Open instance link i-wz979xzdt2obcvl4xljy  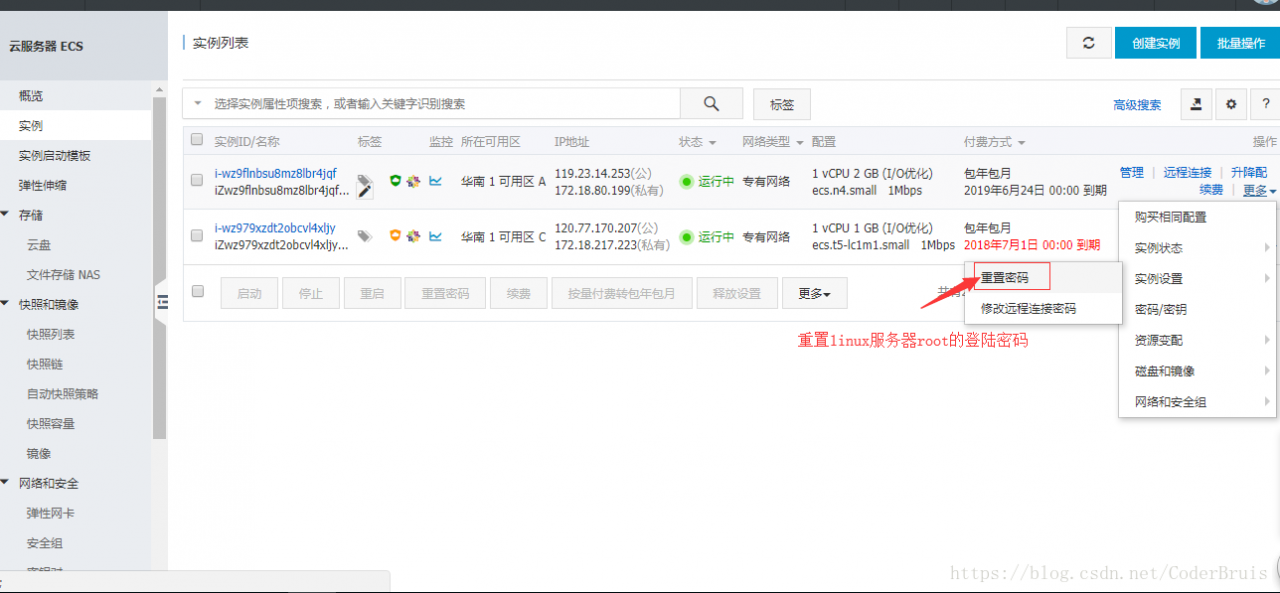point(275,228)
